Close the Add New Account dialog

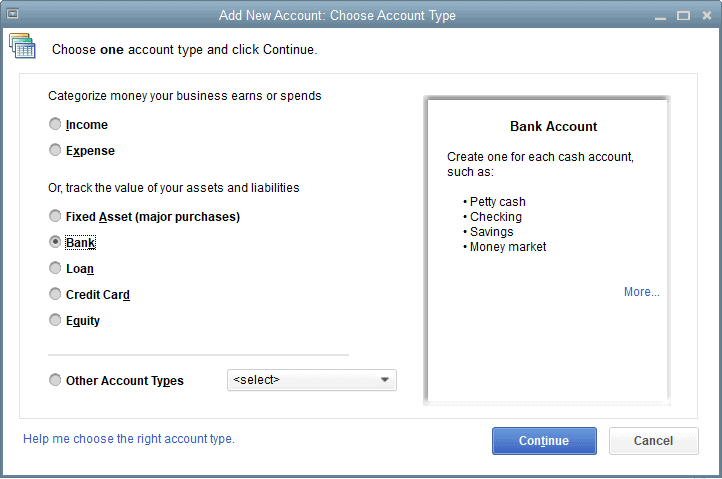(x=705, y=15)
